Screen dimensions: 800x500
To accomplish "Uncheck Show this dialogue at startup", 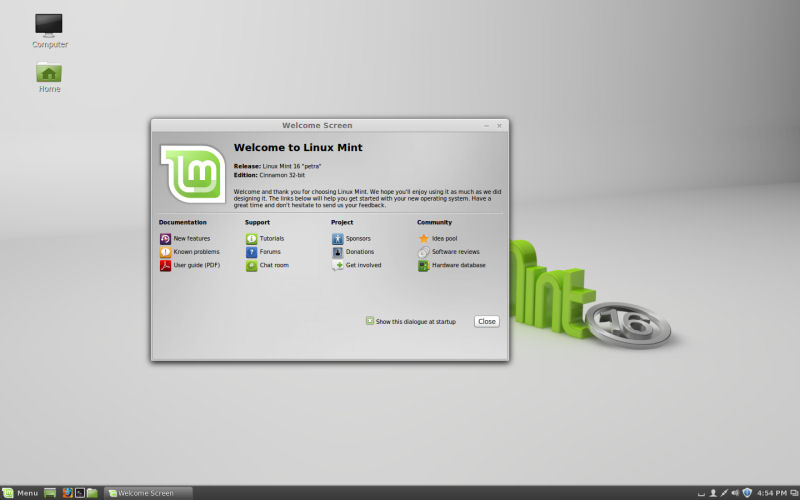I will (370, 321).
